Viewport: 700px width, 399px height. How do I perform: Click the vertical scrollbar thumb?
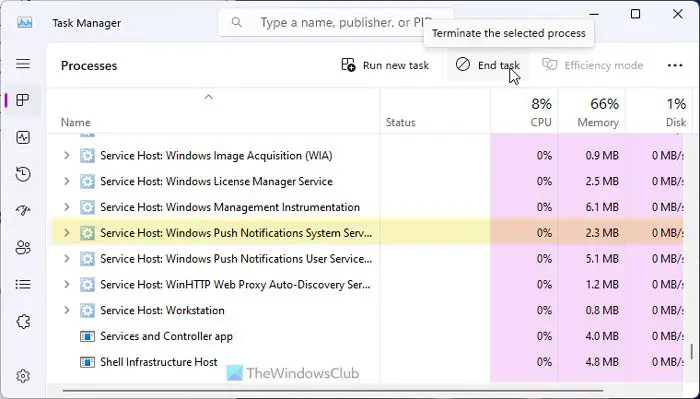tap(692, 351)
